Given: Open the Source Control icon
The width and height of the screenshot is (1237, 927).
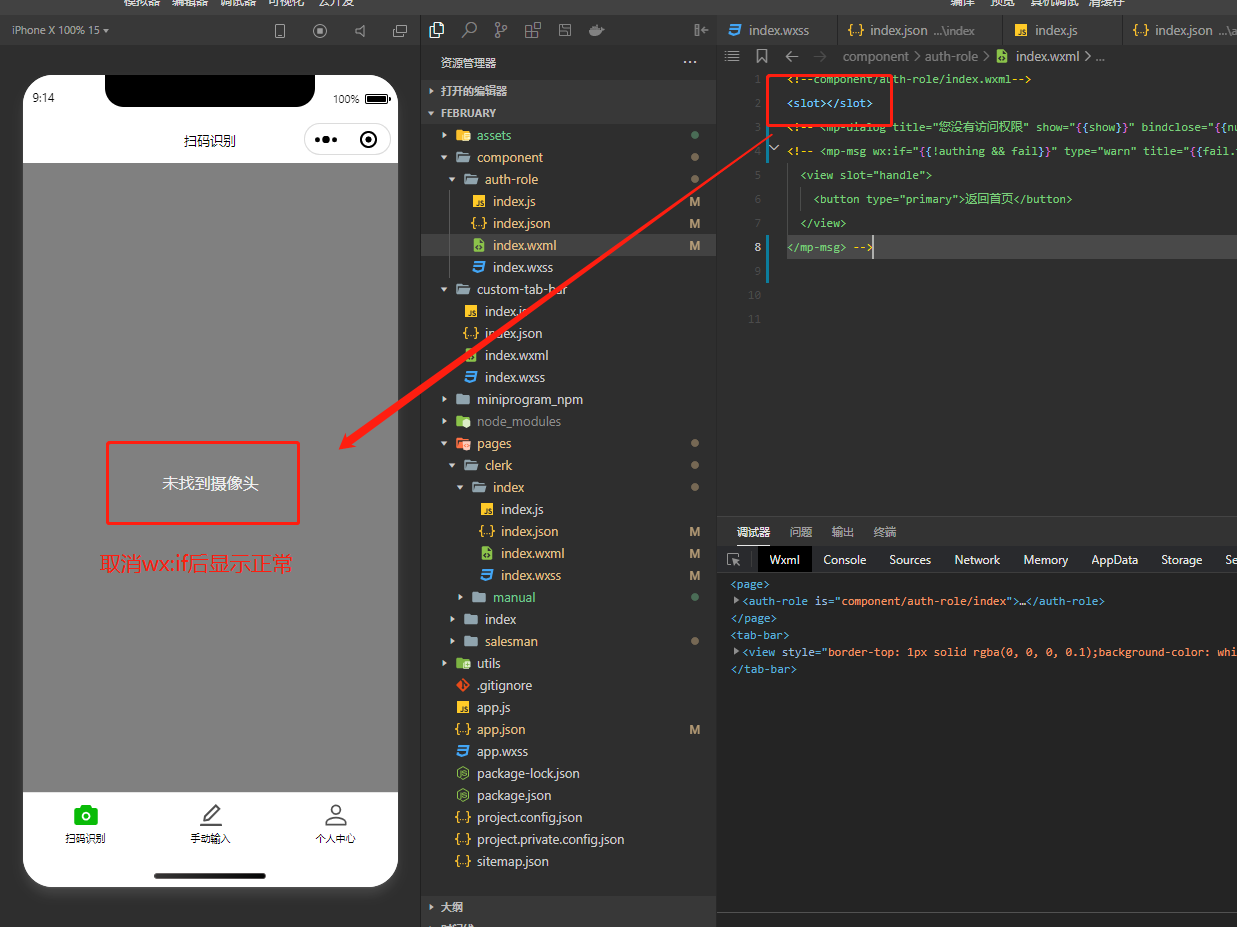Looking at the screenshot, I should click(x=500, y=30).
